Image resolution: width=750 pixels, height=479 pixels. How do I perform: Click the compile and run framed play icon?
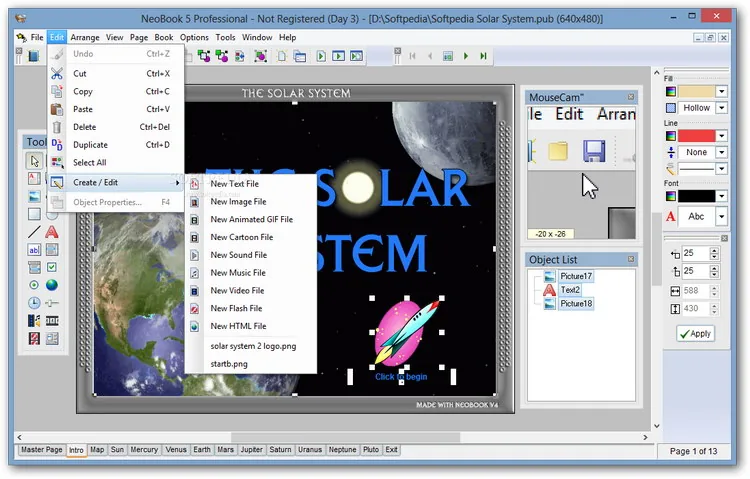[x=339, y=56]
